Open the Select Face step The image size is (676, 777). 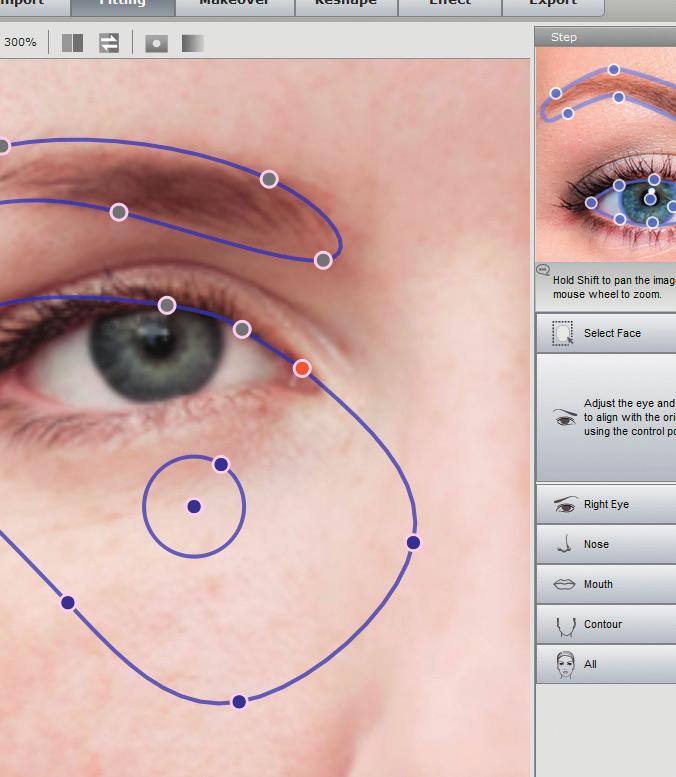(606, 333)
